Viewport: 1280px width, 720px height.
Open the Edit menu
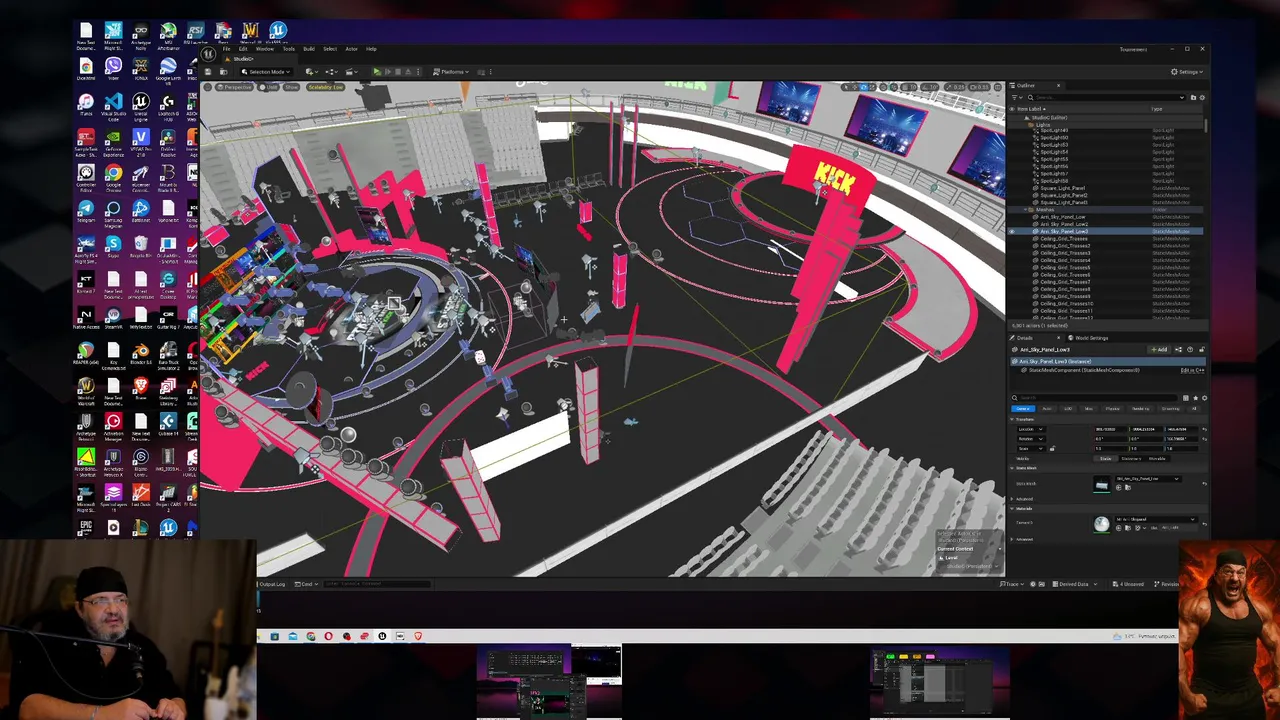coord(243,49)
